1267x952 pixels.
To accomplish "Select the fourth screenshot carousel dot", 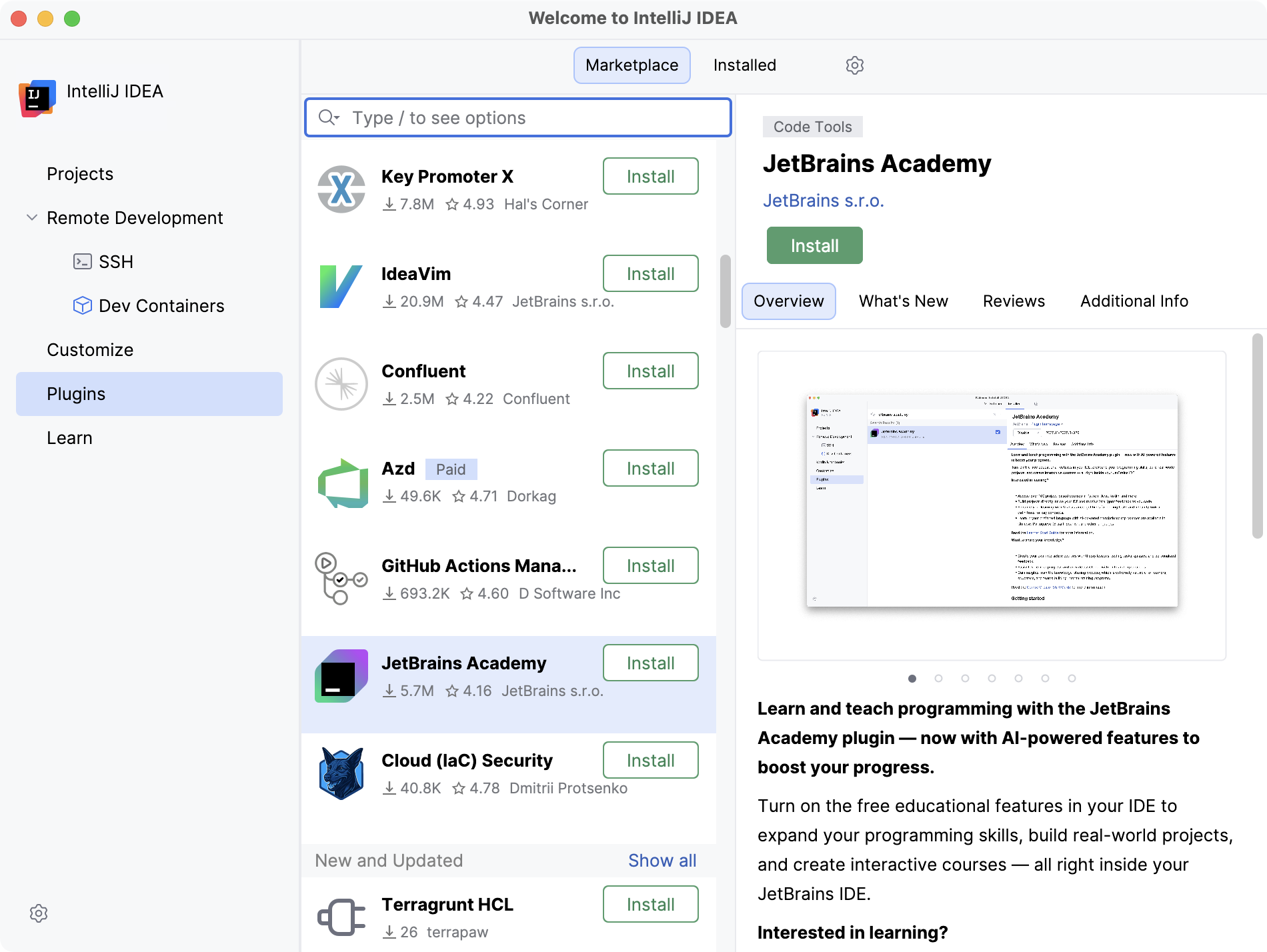I will tap(992, 679).
